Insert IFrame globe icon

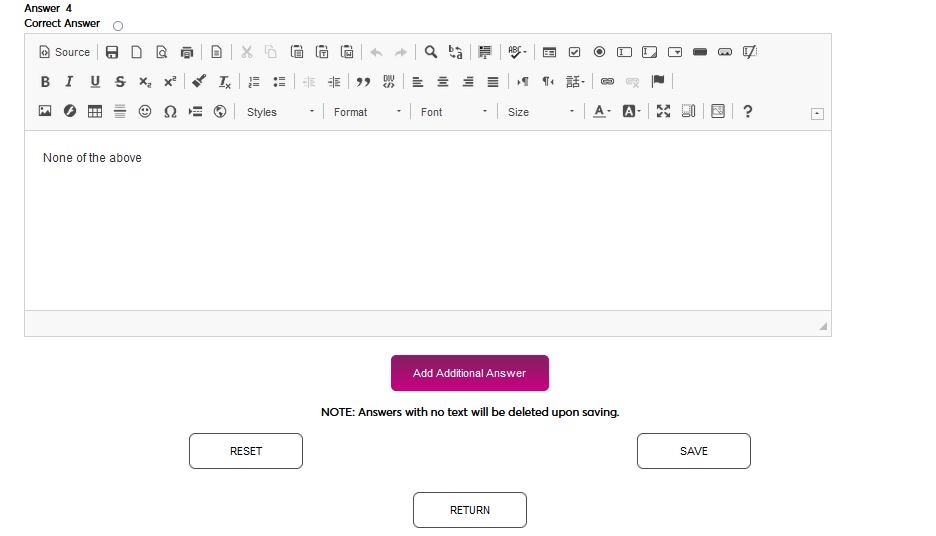tap(220, 111)
